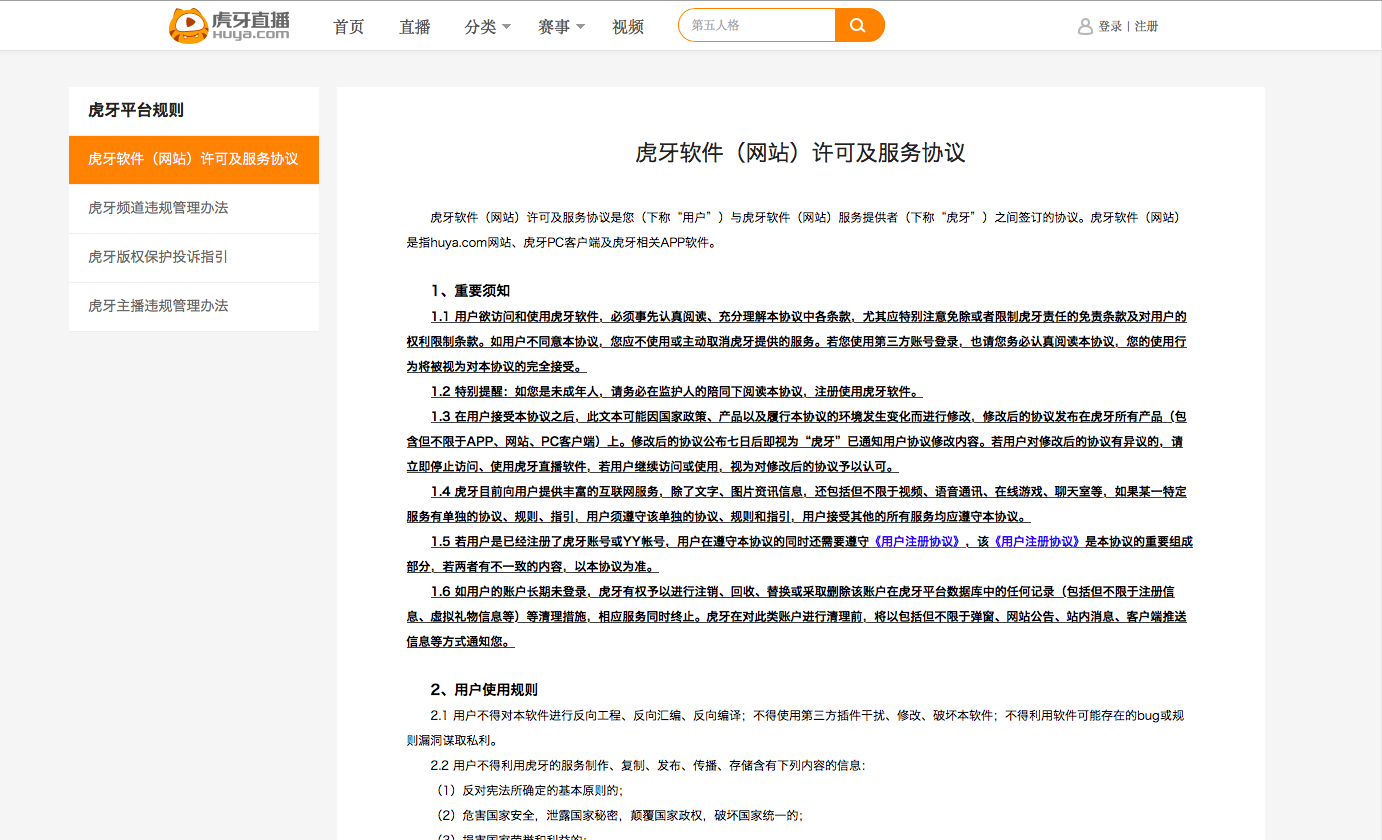The width and height of the screenshot is (1382, 840).
Task: Click clause 2.1 用户不得对本软件 text
Action: pyautogui.click(x=796, y=728)
